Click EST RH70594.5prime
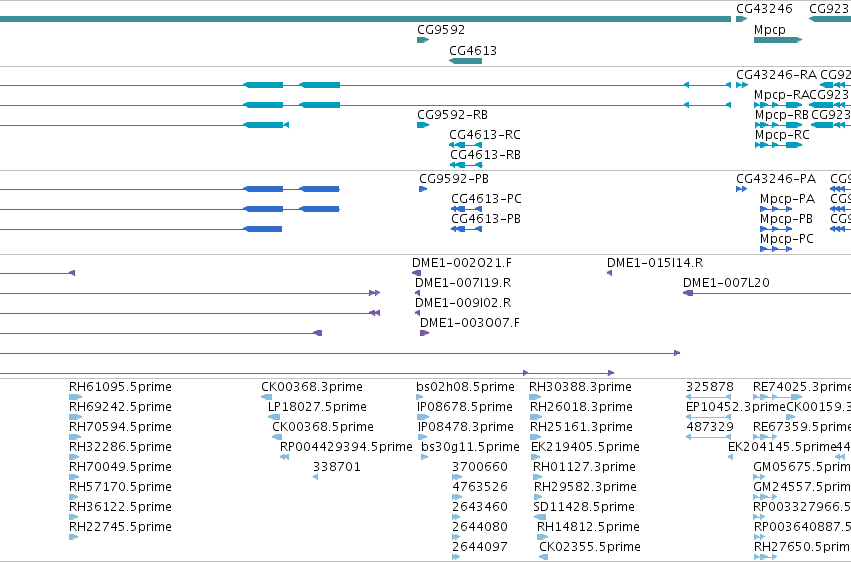This screenshot has height=562, width=851. 120,427
